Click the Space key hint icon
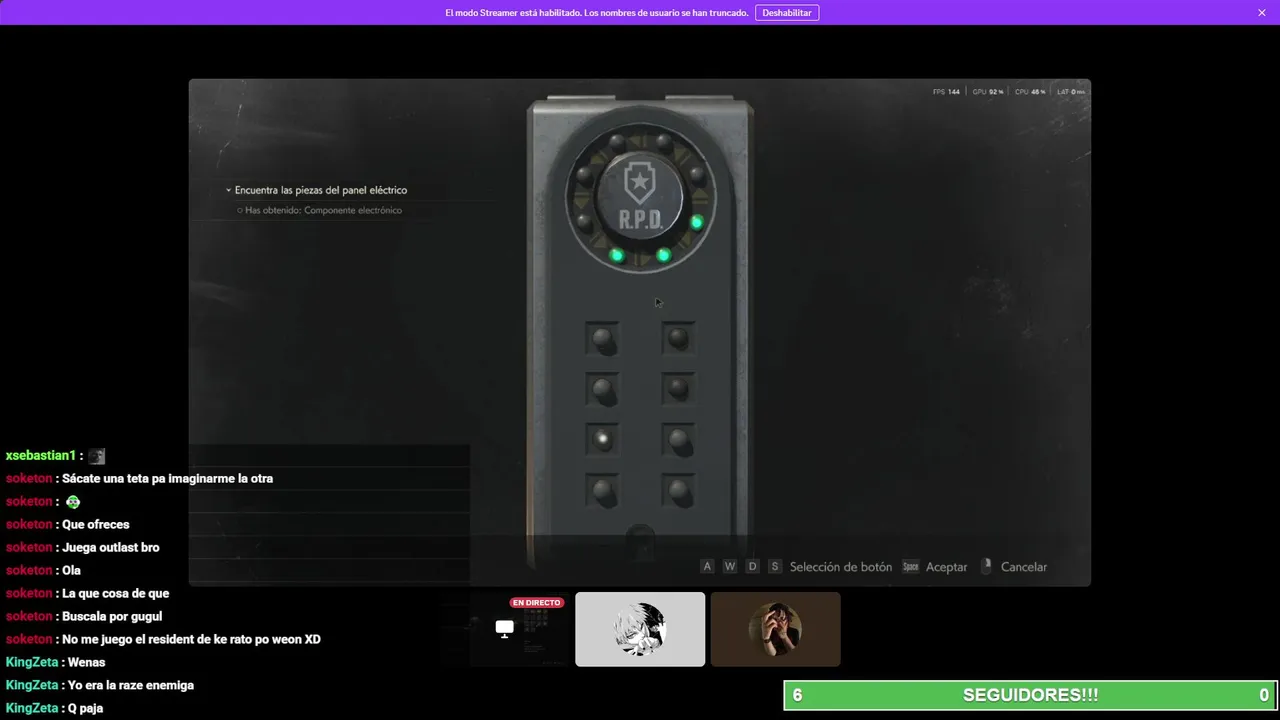This screenshot has height=720, width=1280. (x=910, y=567)
